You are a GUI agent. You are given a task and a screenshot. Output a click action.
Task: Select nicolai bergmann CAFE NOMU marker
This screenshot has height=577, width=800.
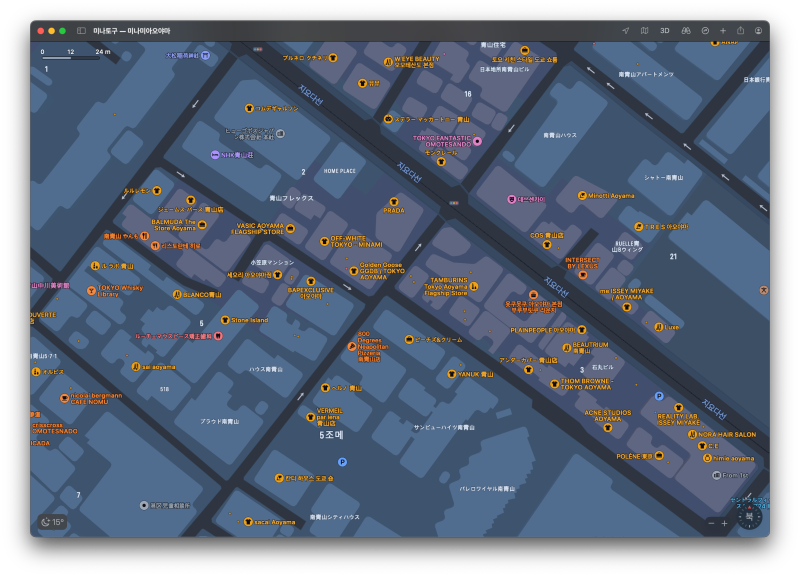tap(64, 398)
